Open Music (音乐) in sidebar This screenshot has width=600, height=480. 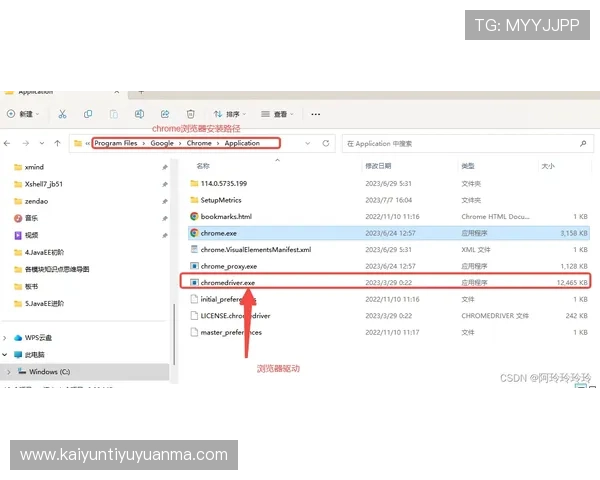click(x=26, y=218)
